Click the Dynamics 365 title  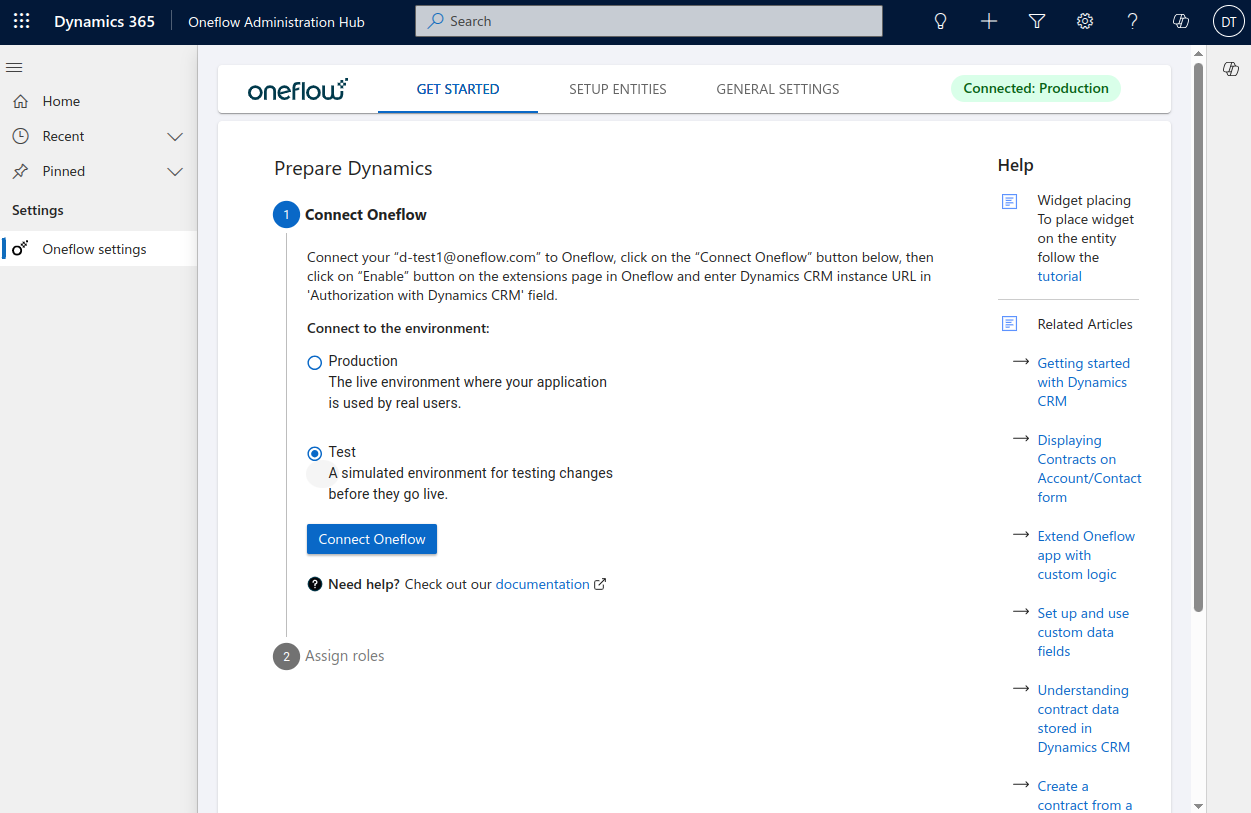tap(104, 21)
